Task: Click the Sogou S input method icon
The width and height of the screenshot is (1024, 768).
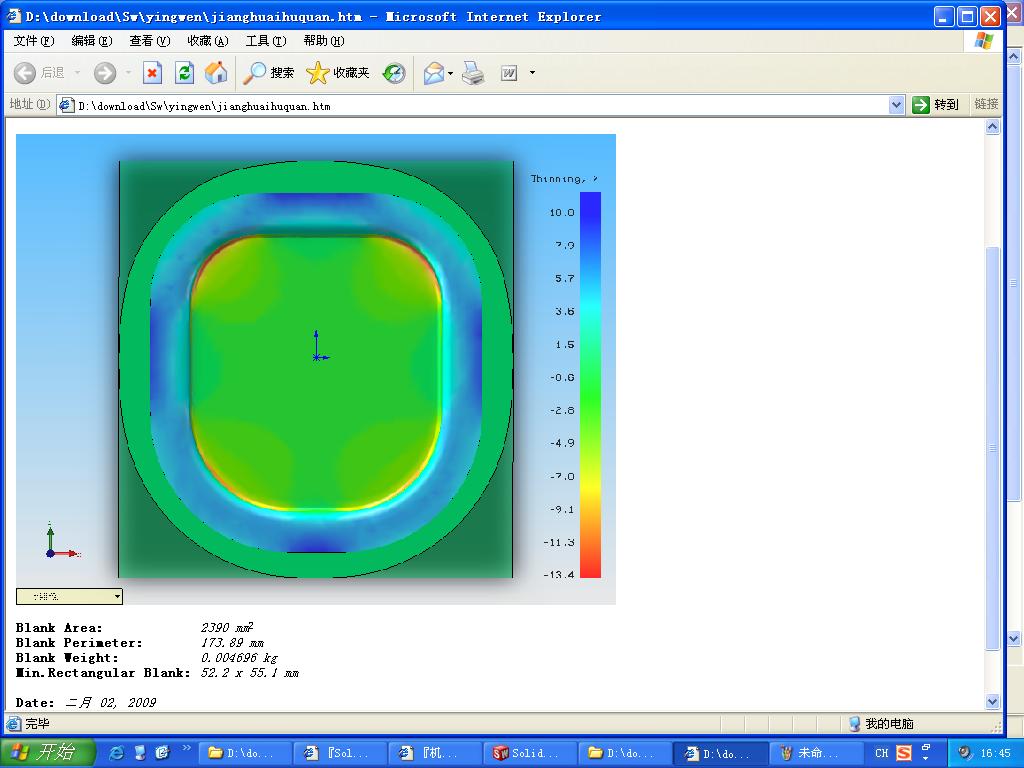Action: [904, 753]
